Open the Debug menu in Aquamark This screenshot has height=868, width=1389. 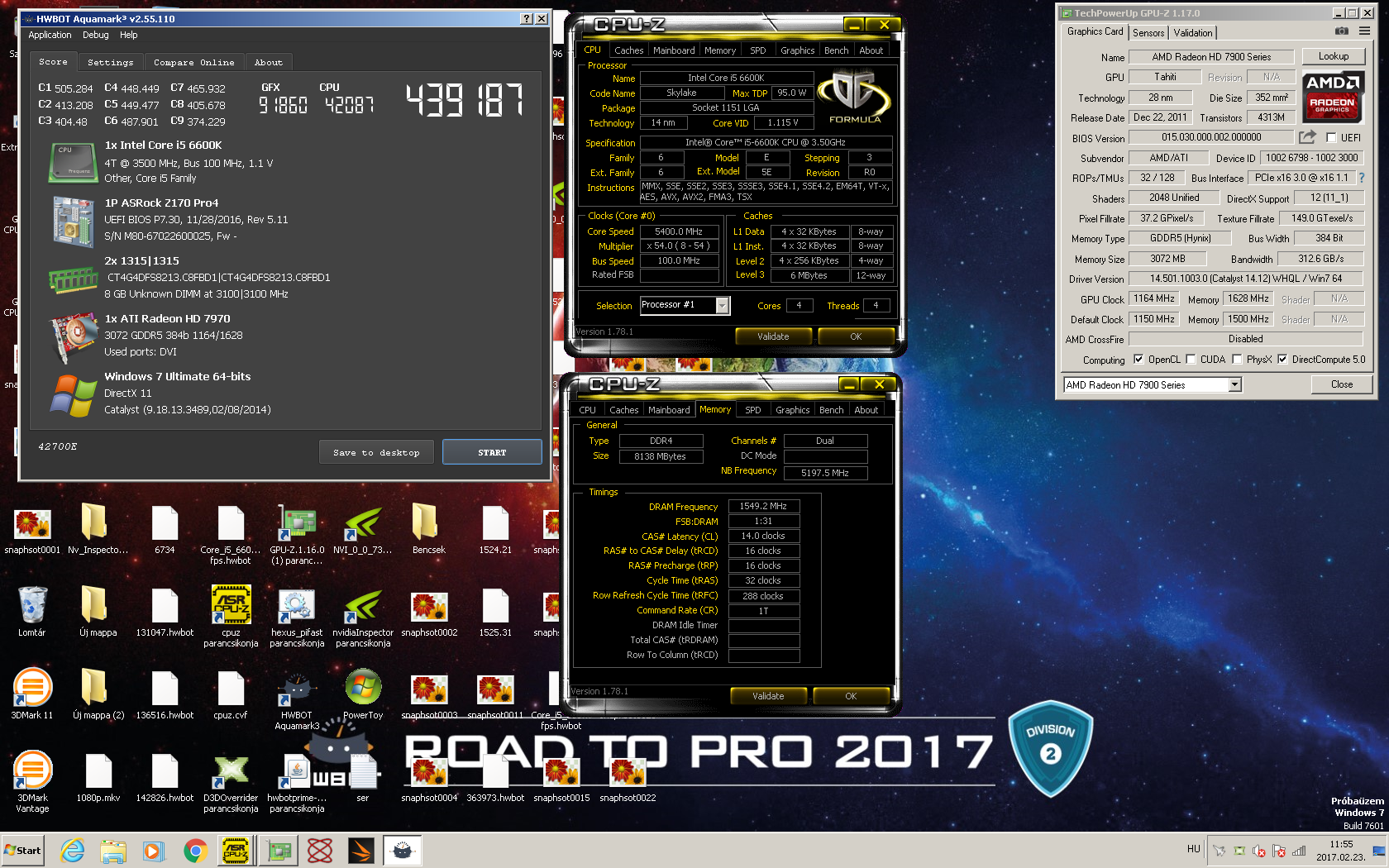point(96,35)
